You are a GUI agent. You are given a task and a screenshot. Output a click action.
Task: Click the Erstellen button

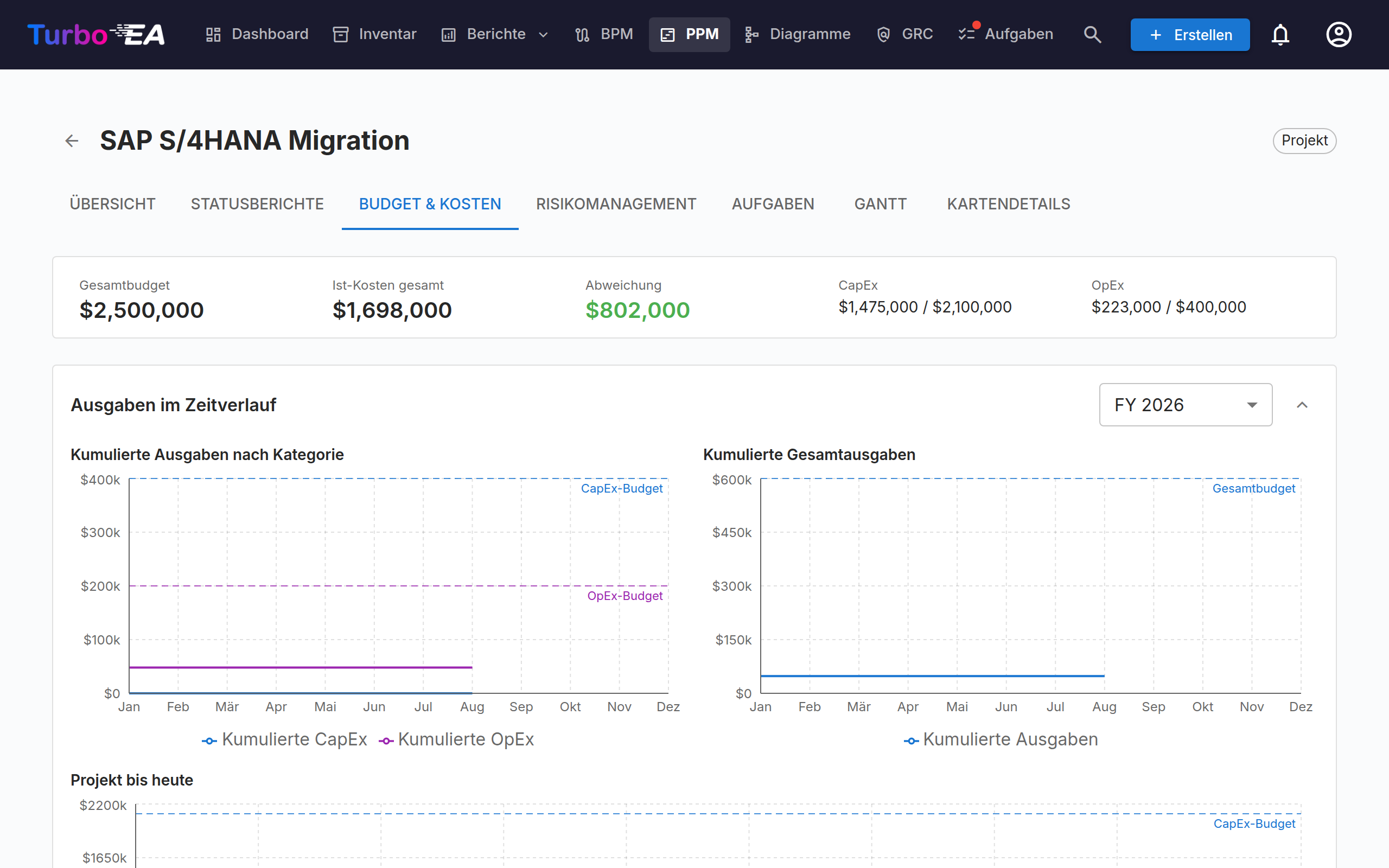(x=1190, y=34)
